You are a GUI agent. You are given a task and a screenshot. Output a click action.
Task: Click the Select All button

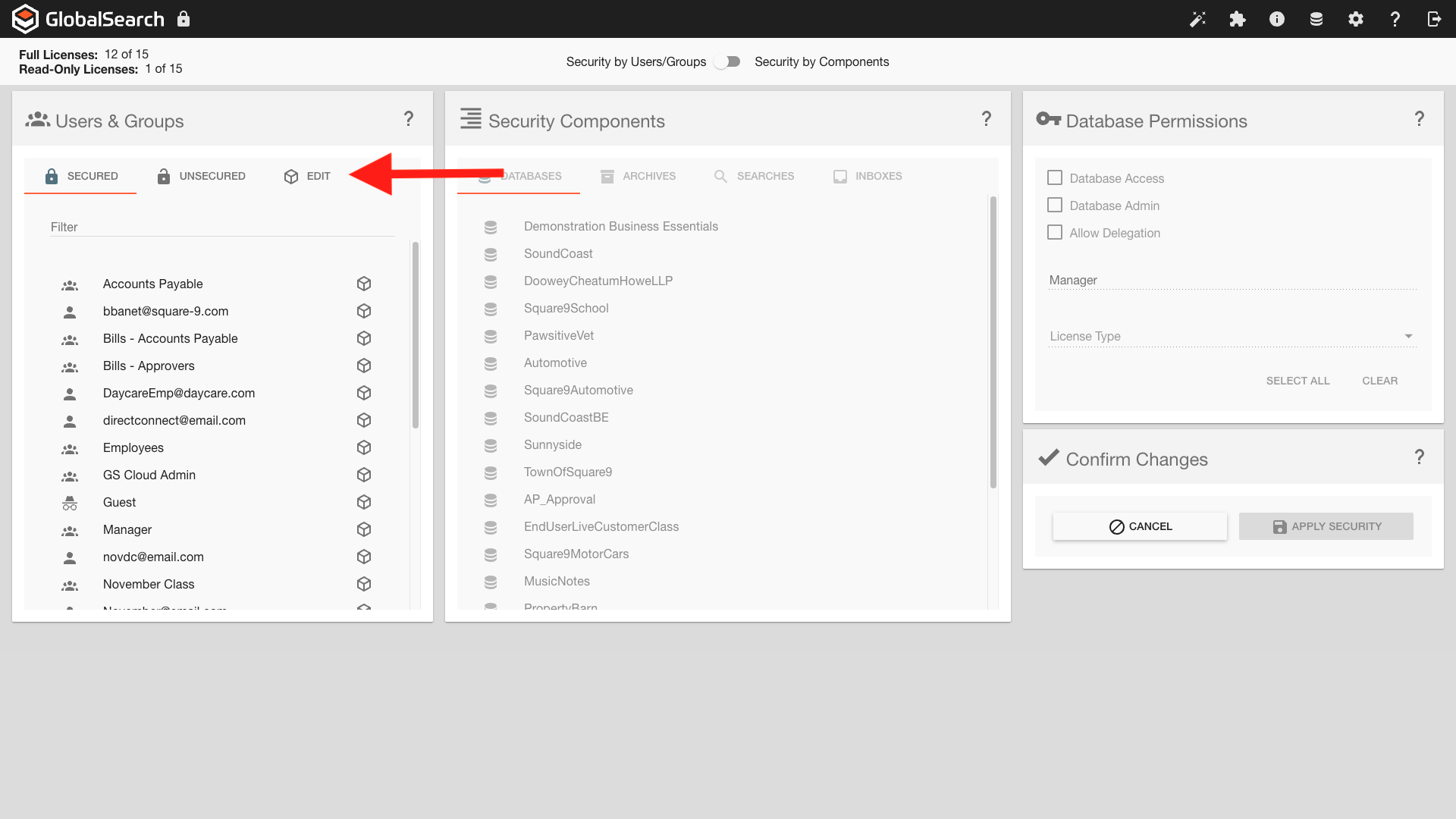click(1298, 381)
